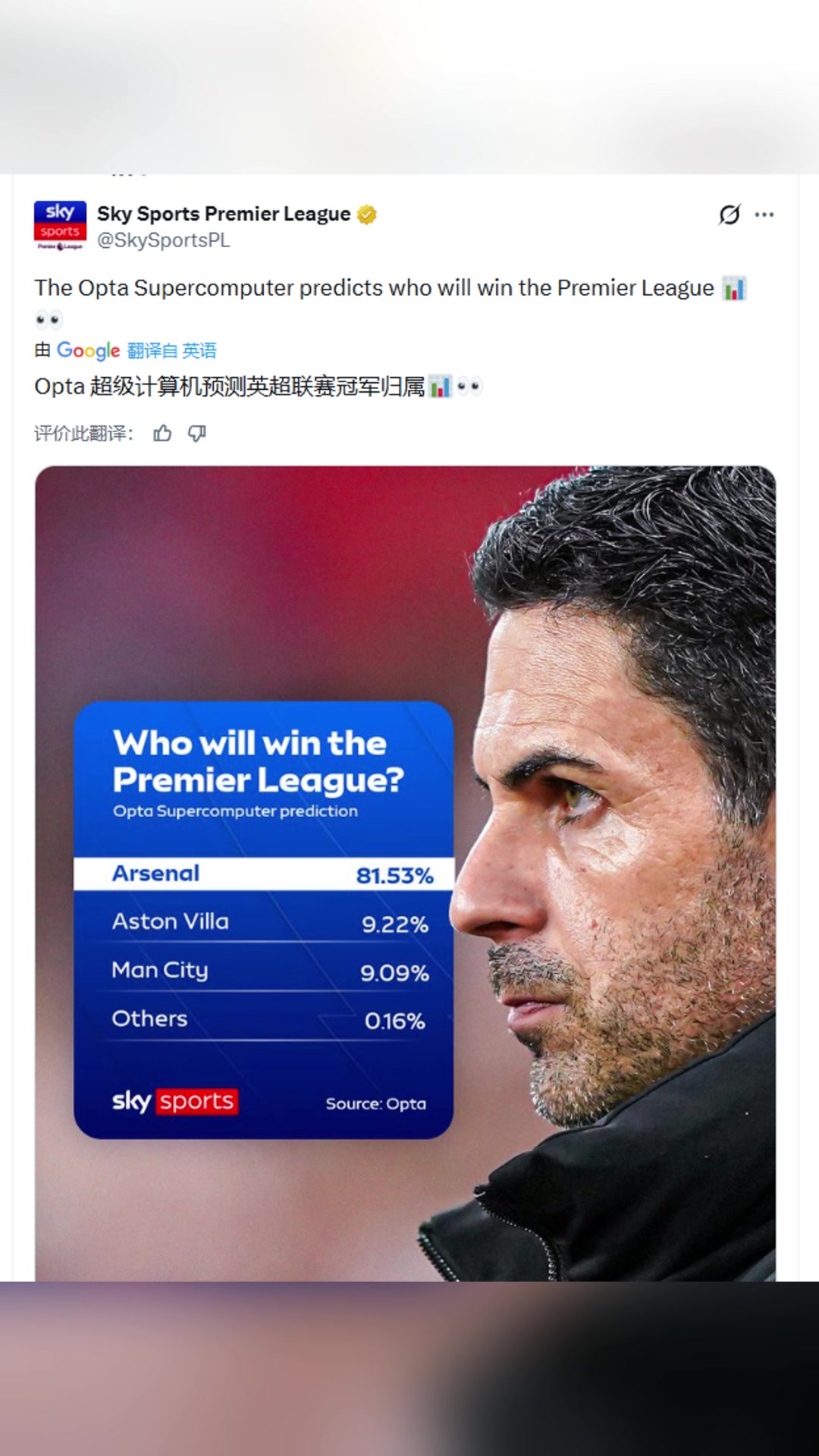The image size is (819, 1456).
Task: Open the three-dot more options menu
Action: tap(764, 215)
